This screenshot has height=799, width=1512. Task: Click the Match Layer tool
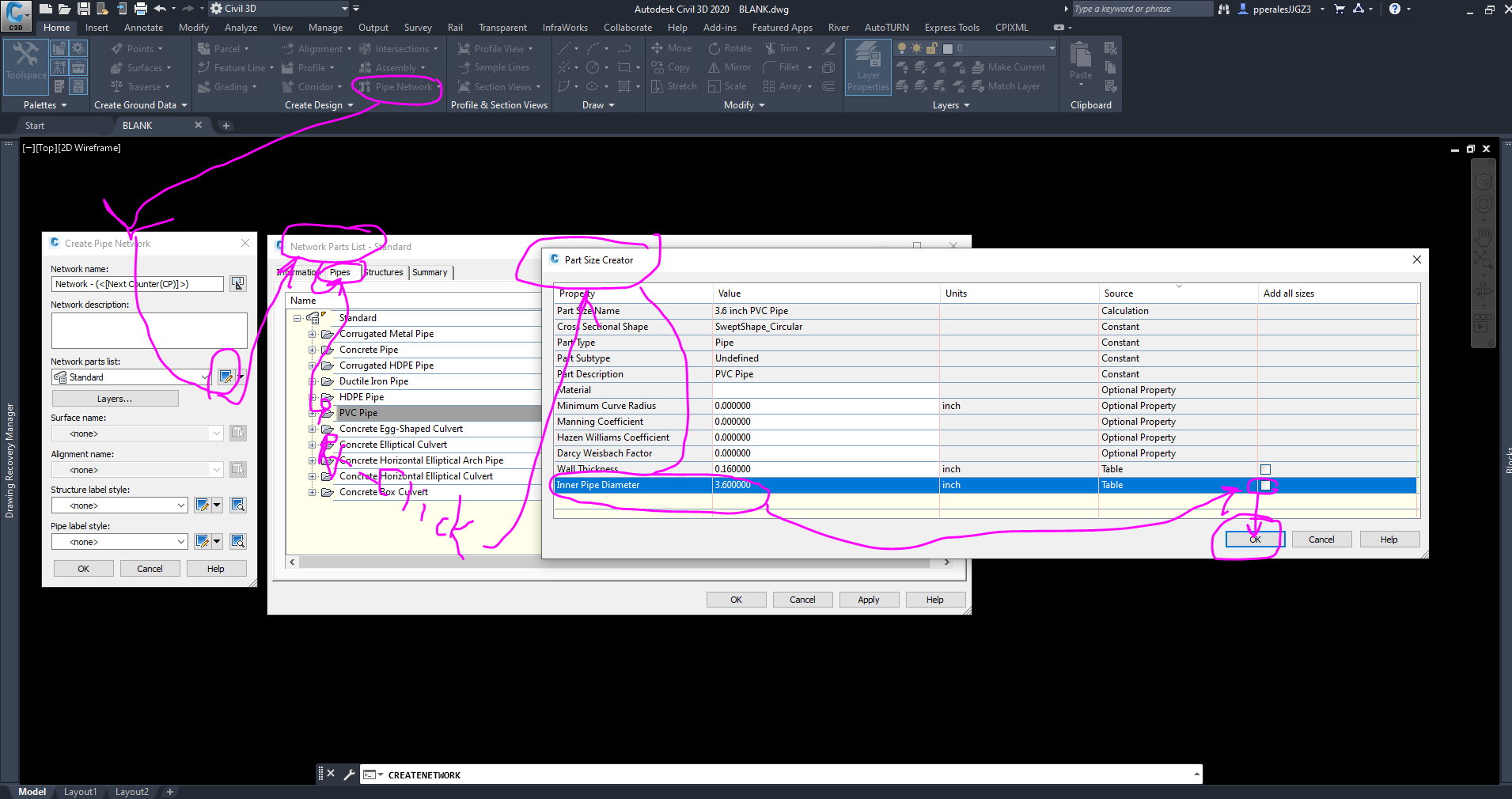(1006, 86)
